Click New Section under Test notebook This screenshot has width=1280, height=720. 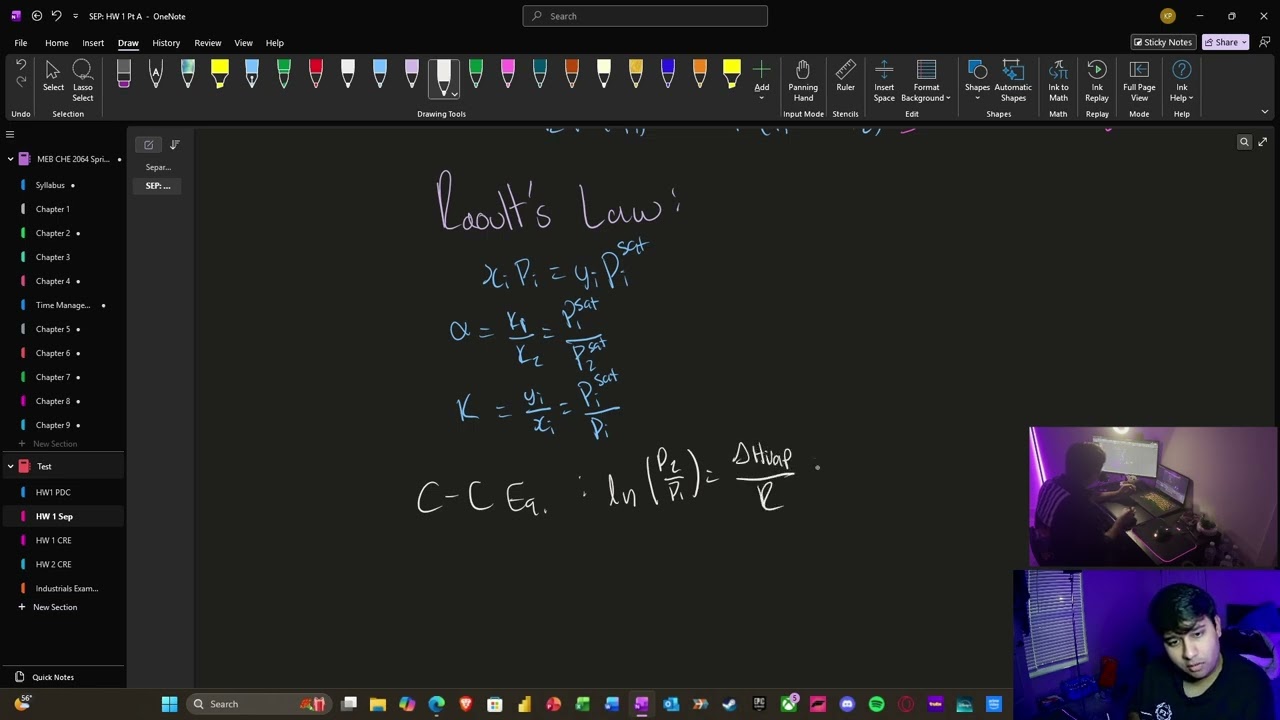pos(55,607)
